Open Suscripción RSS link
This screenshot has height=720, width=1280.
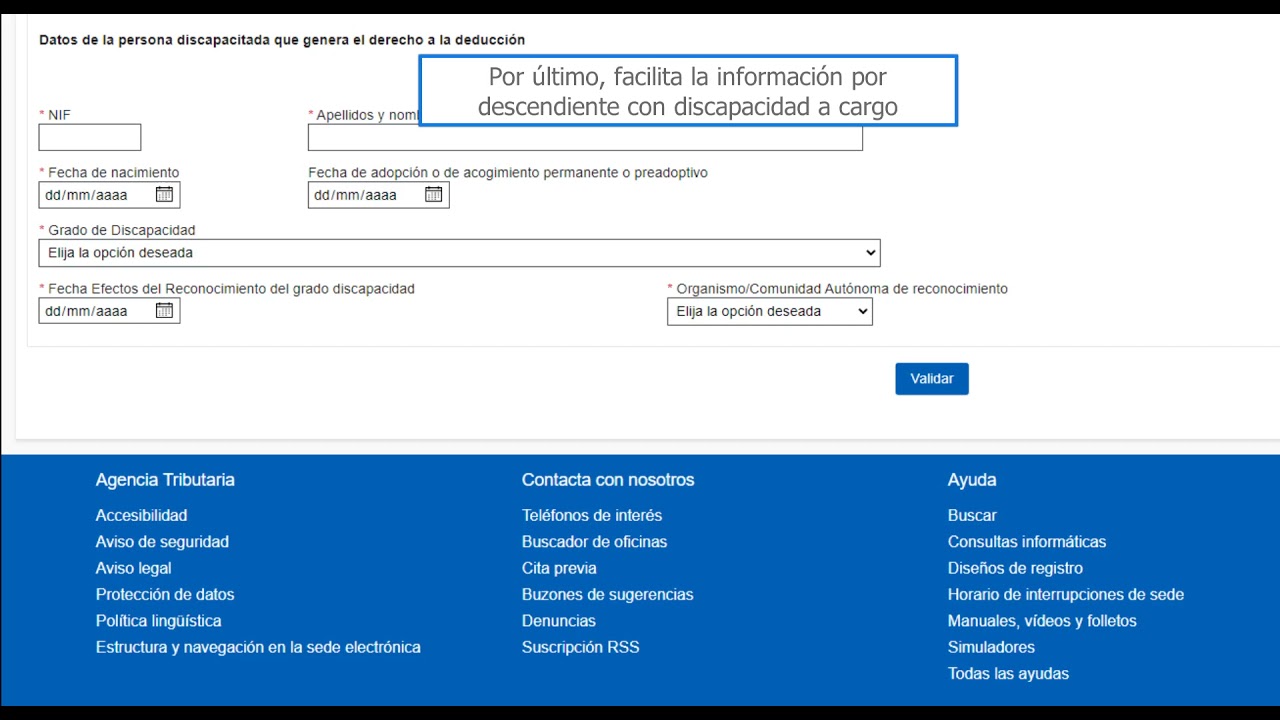(x=580, y=647)
